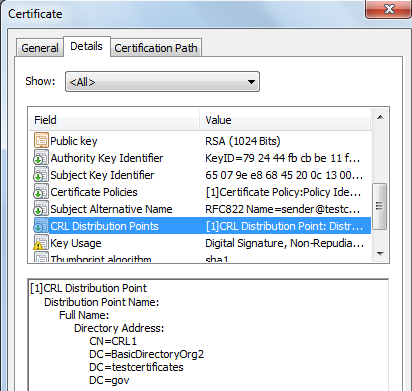Click the DC=gov line

point(109,380)
